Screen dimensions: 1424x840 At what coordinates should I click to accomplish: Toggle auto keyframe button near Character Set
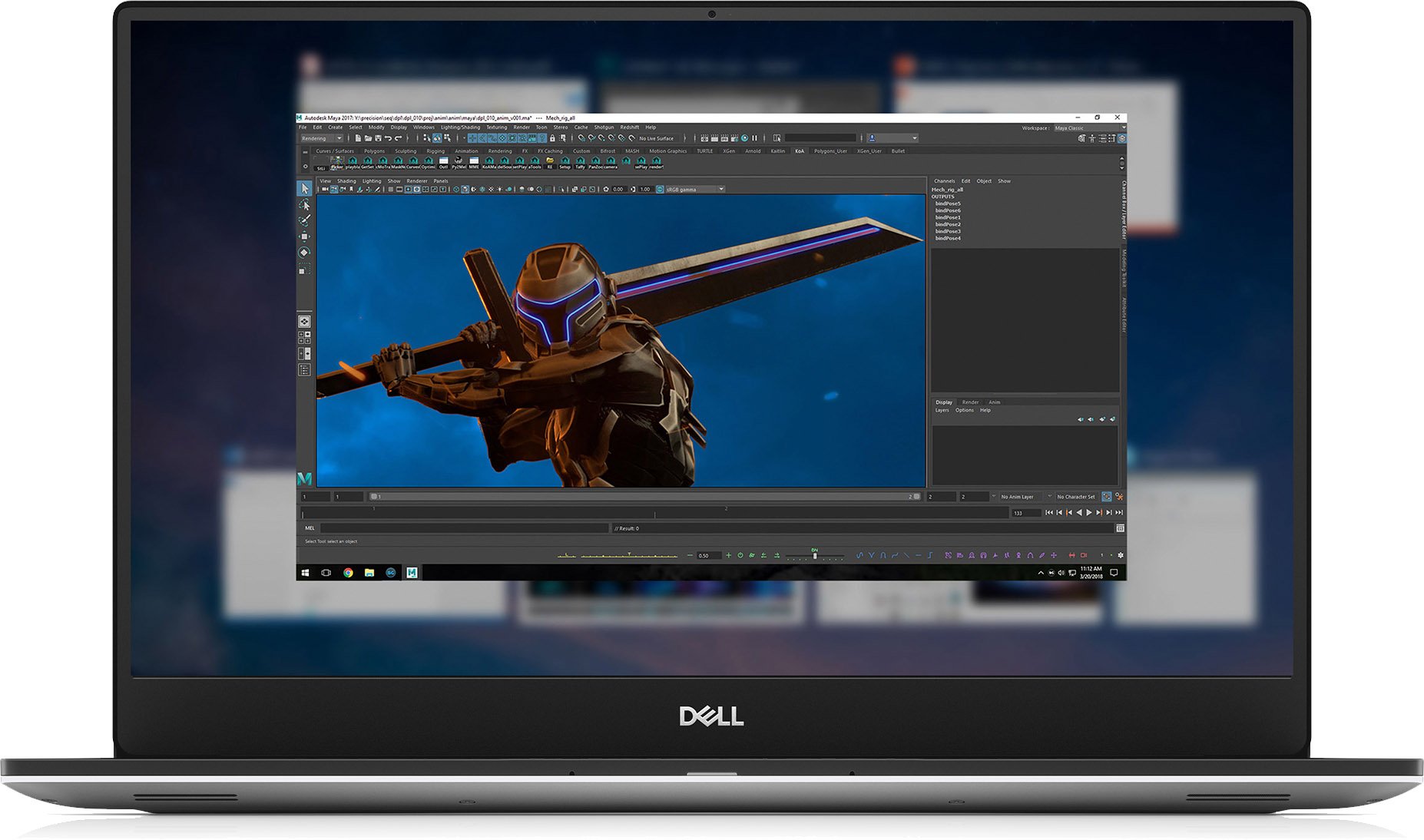(x=1107, y=497)
